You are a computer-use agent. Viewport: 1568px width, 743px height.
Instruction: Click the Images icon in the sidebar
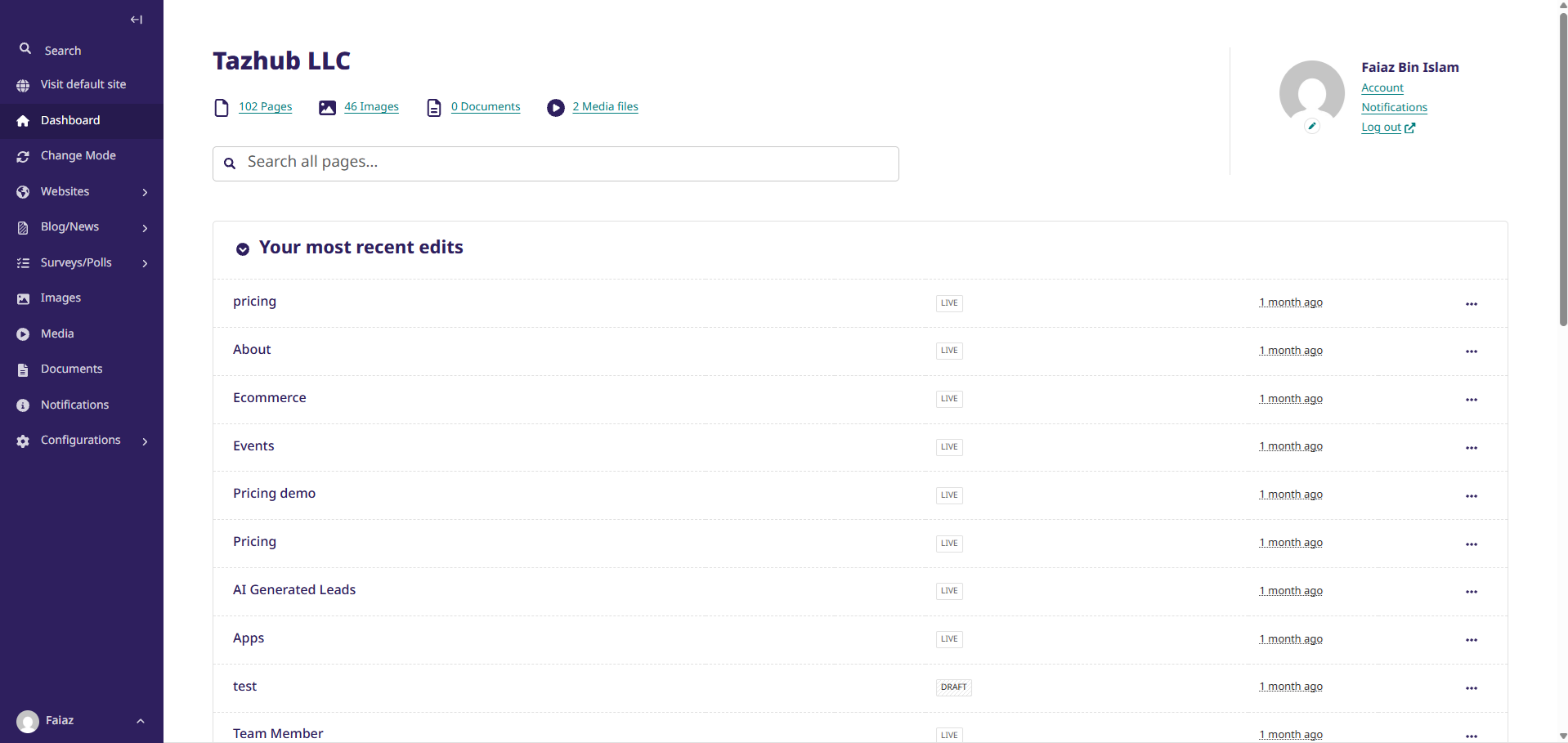(23, 298)
